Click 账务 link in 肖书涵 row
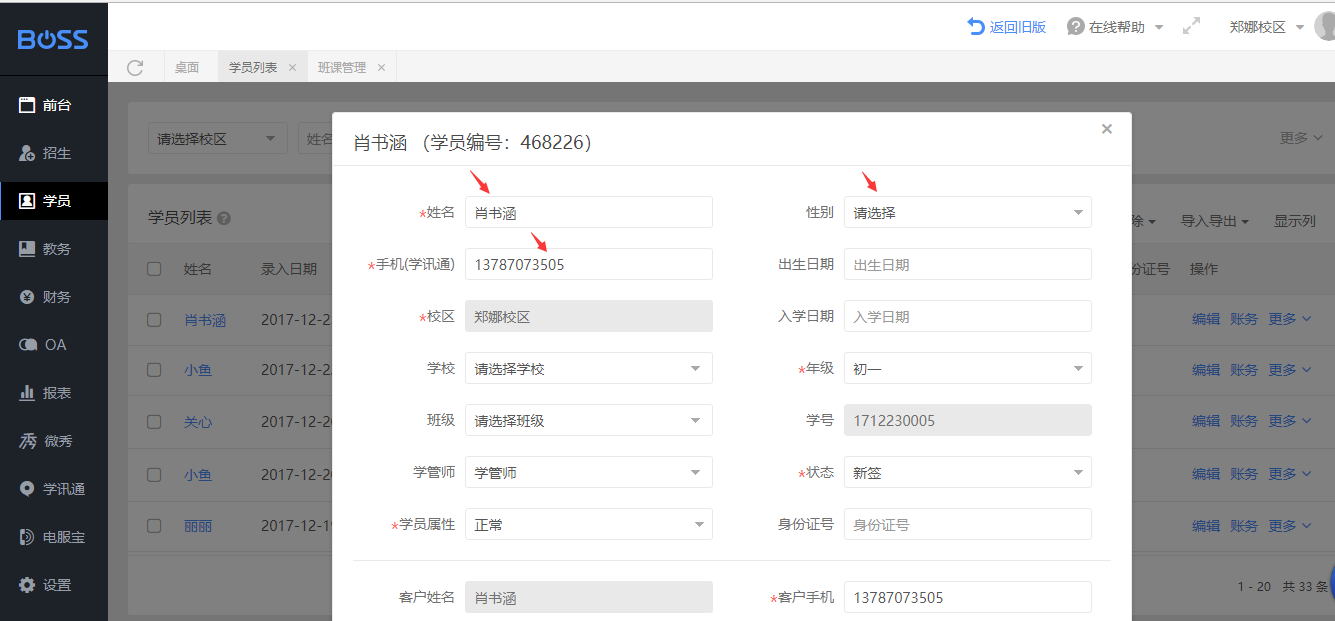This screenshot has width=1335, height=621. [1244, 319]
